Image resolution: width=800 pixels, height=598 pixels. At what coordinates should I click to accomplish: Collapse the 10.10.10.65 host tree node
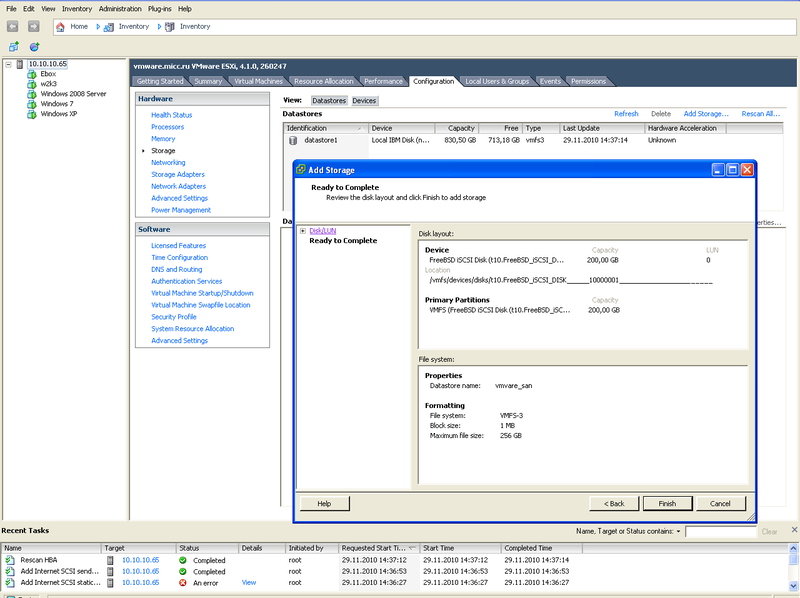8,64
